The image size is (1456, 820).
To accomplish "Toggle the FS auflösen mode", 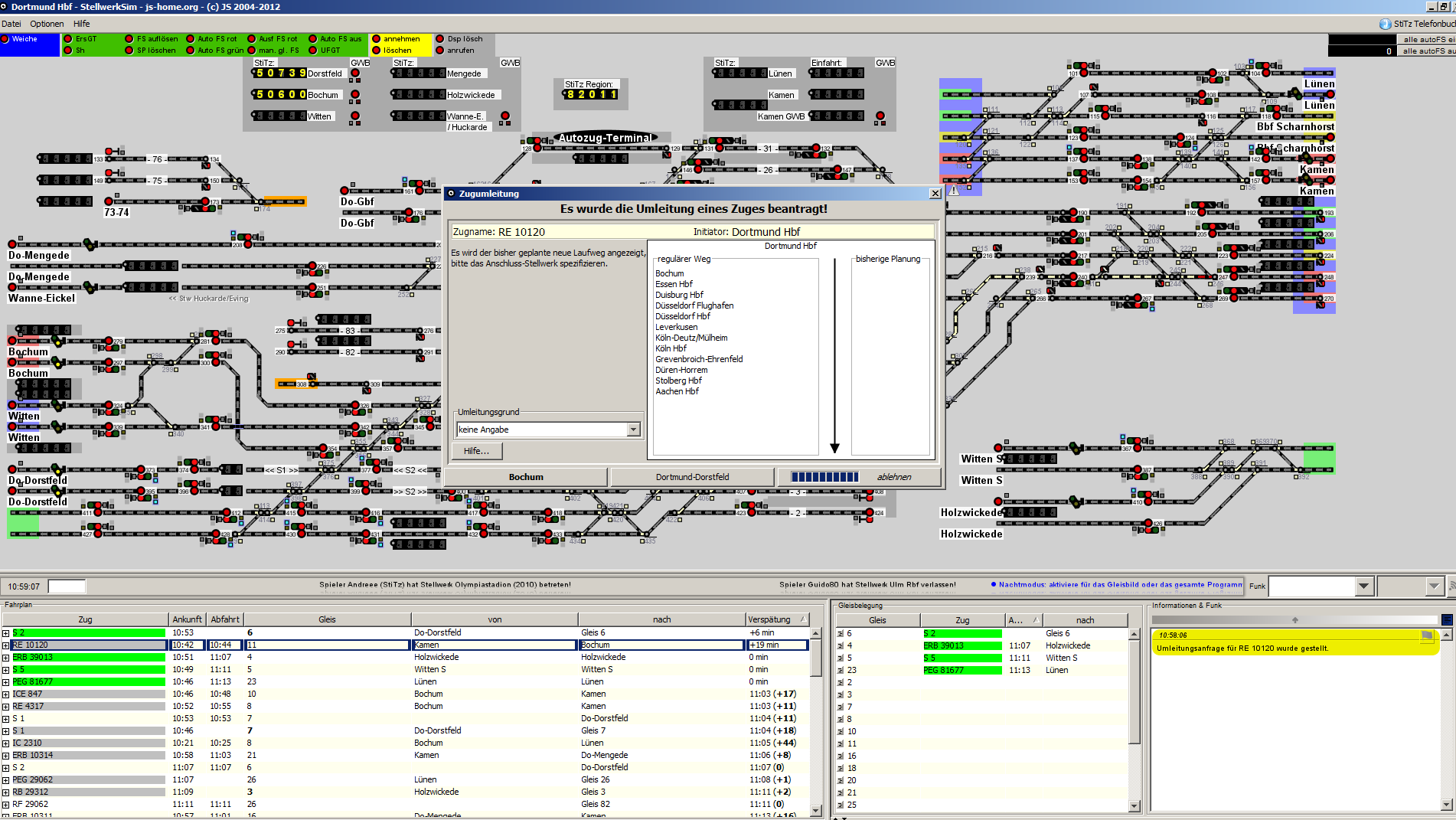I will tap(129, 39).
